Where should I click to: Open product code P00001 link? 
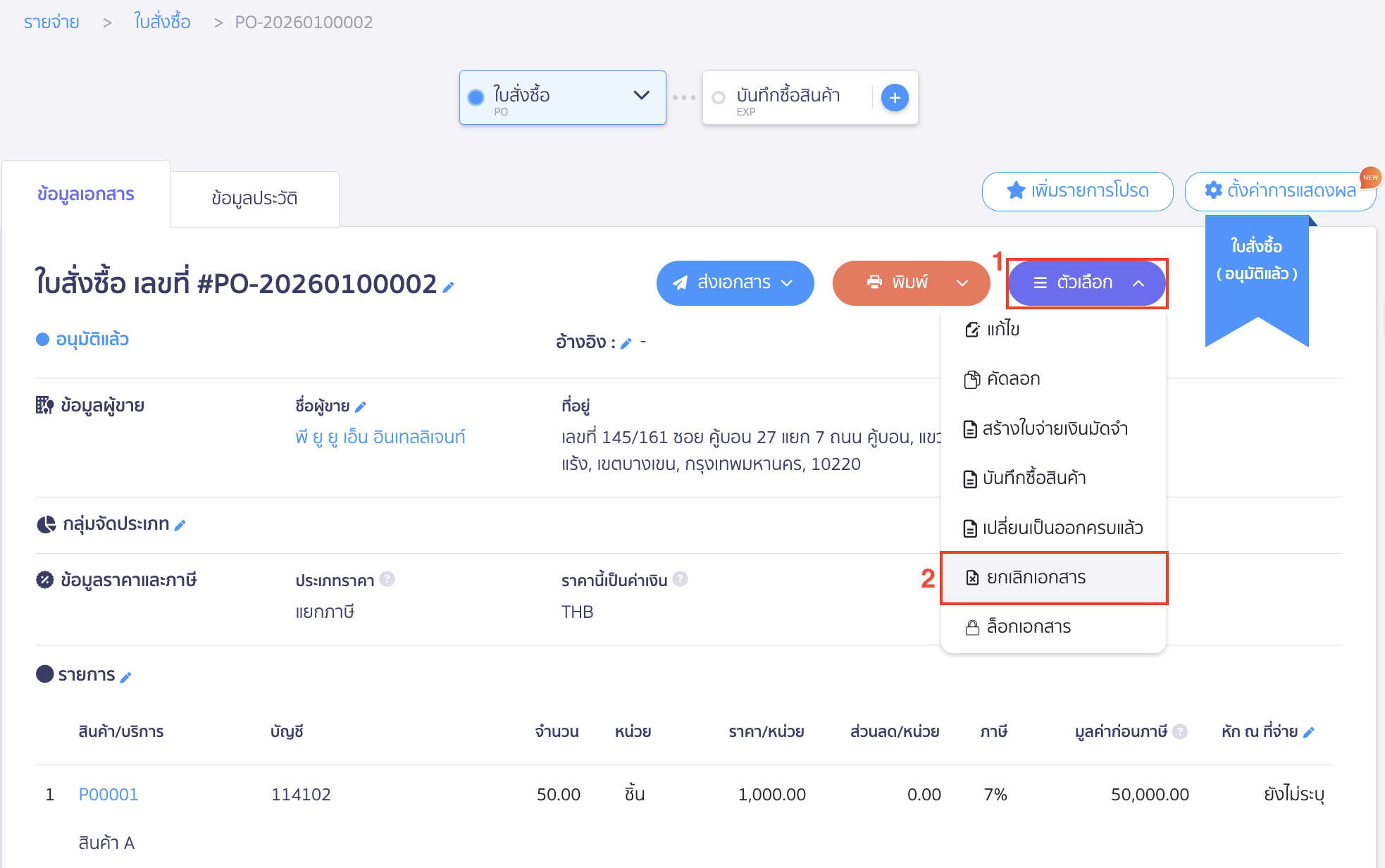click(108, 795)
